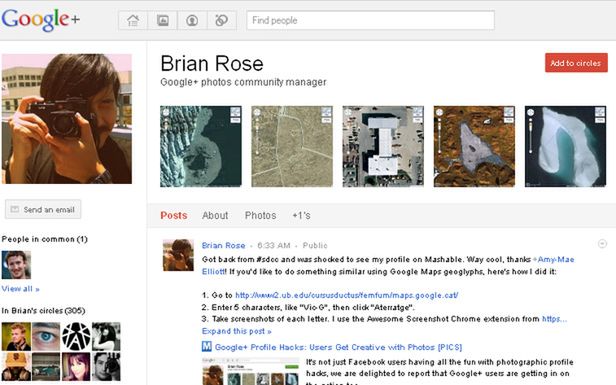Viewport: 616px width, 385px height.
Task: Open the man with camera circle avatar
Action: [x=106, y=367]
